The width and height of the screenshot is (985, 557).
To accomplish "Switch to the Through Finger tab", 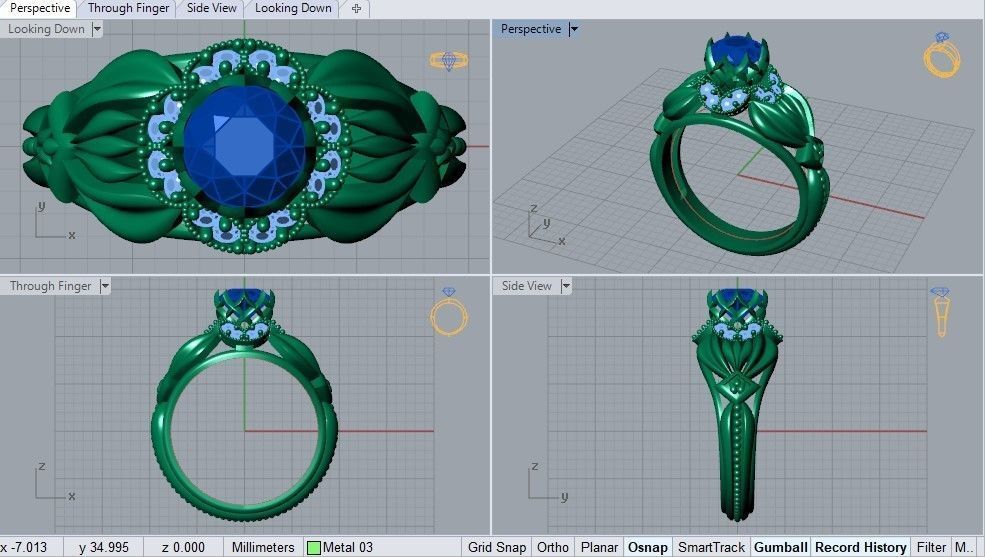I will point(128,8).
